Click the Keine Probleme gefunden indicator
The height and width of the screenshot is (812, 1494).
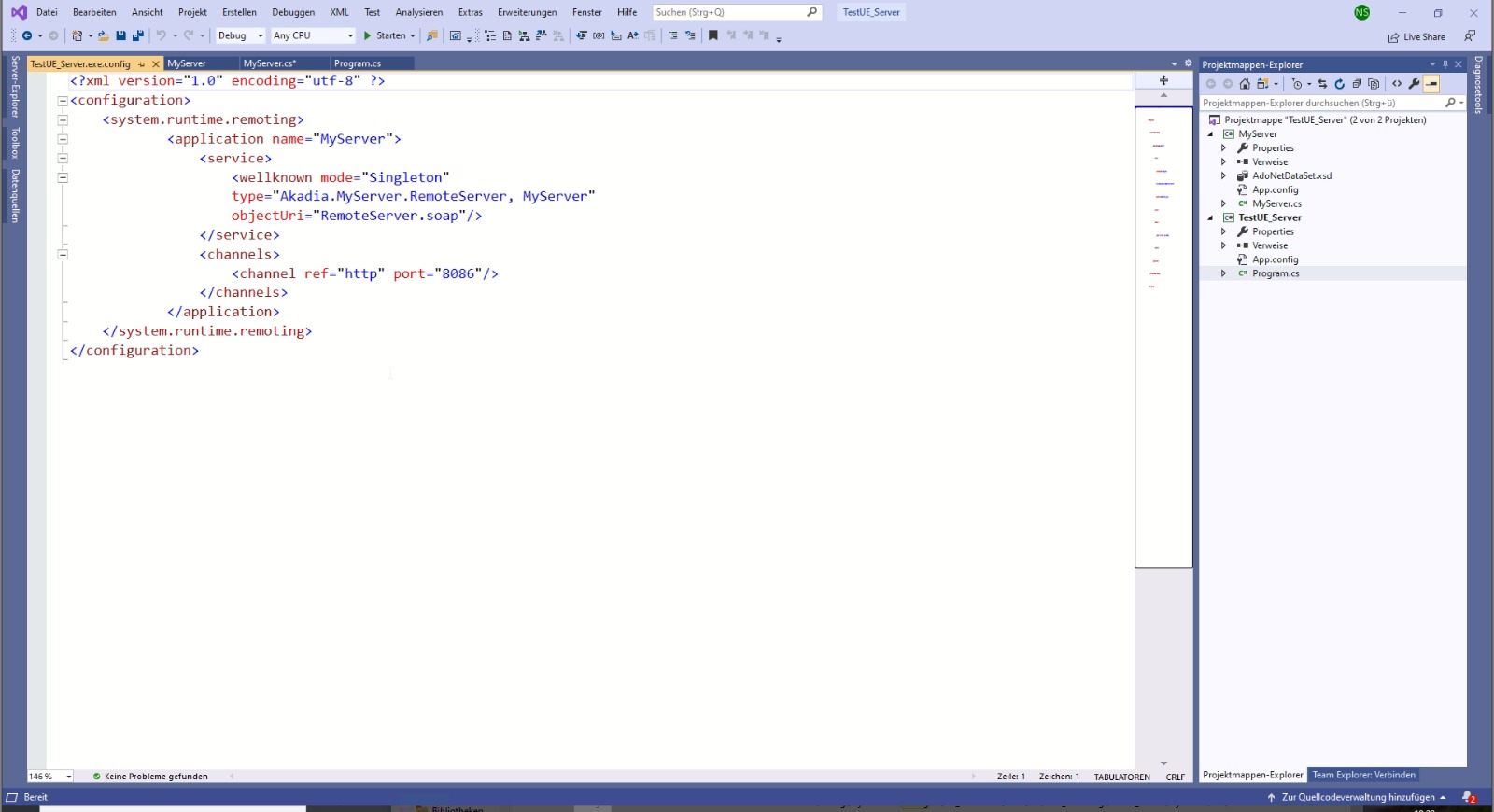click(150, 777)
